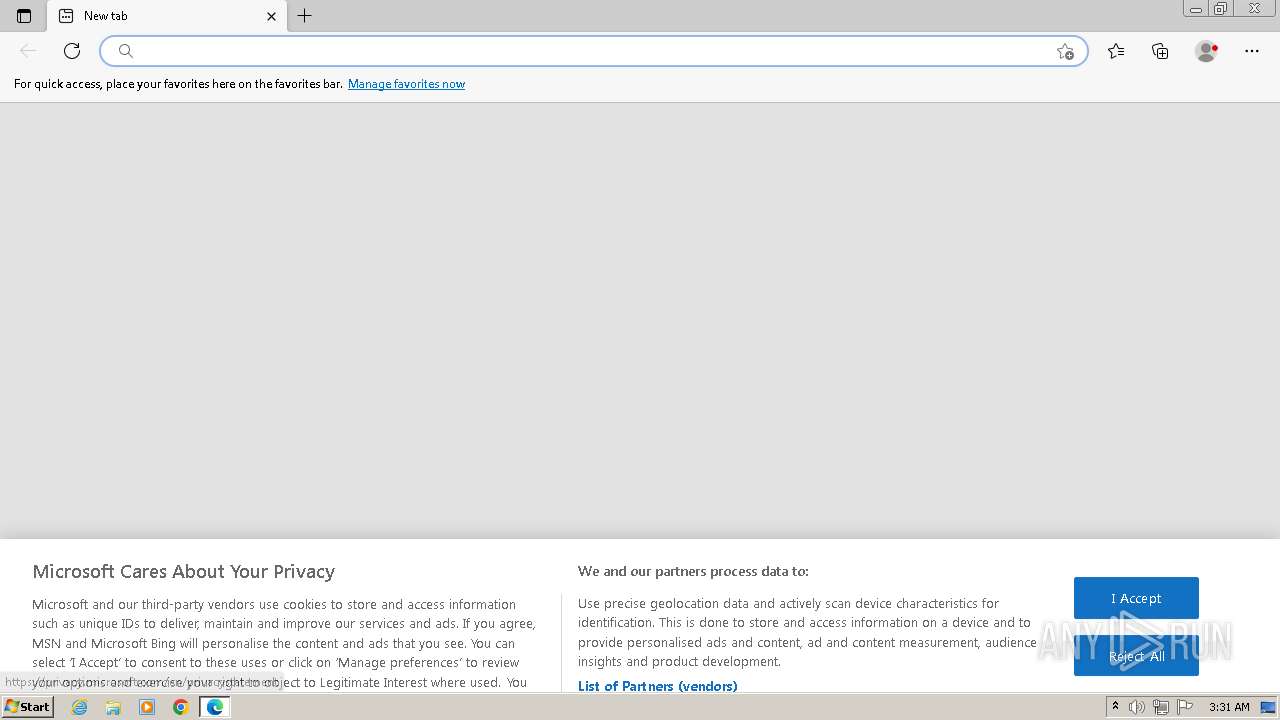The height and width of the screenshot is (720, 1280).
Task: Open File Explorer folder in taskbar
Action: click(x=113, y=707)
